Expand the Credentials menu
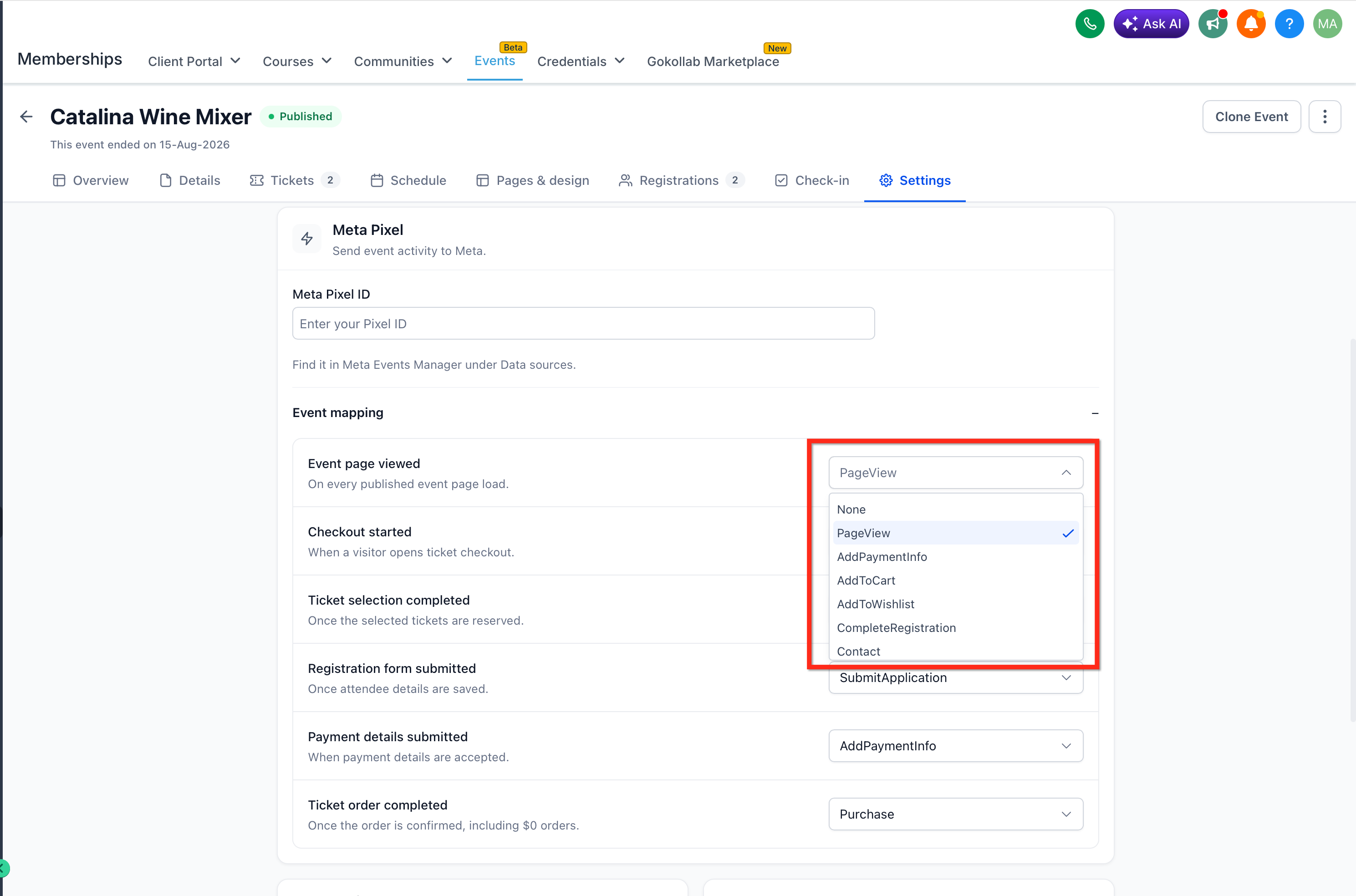This screenshot has width=1356, height=896. pos(581,61)
